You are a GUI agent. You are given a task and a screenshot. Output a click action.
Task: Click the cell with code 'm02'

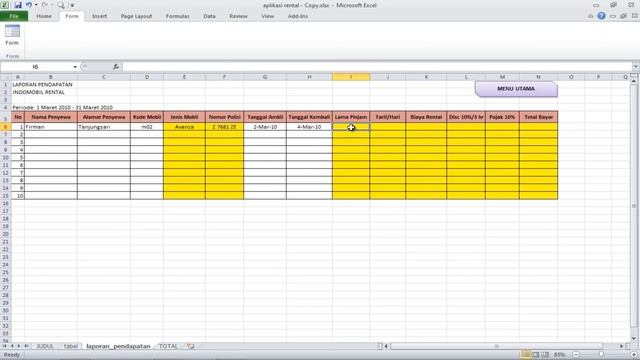click(147, 127)
